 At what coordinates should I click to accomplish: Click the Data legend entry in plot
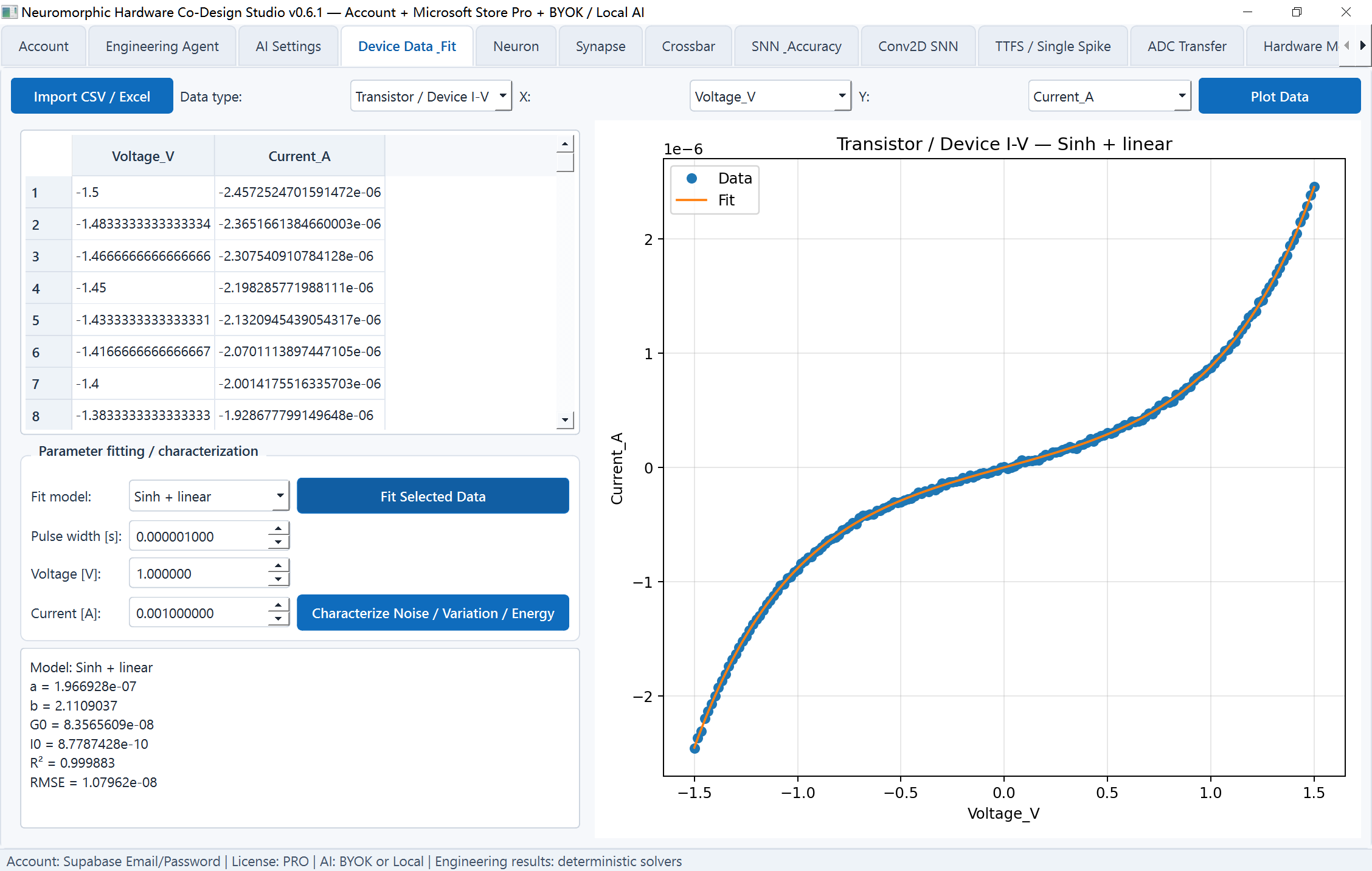click(x=719, y=178)
